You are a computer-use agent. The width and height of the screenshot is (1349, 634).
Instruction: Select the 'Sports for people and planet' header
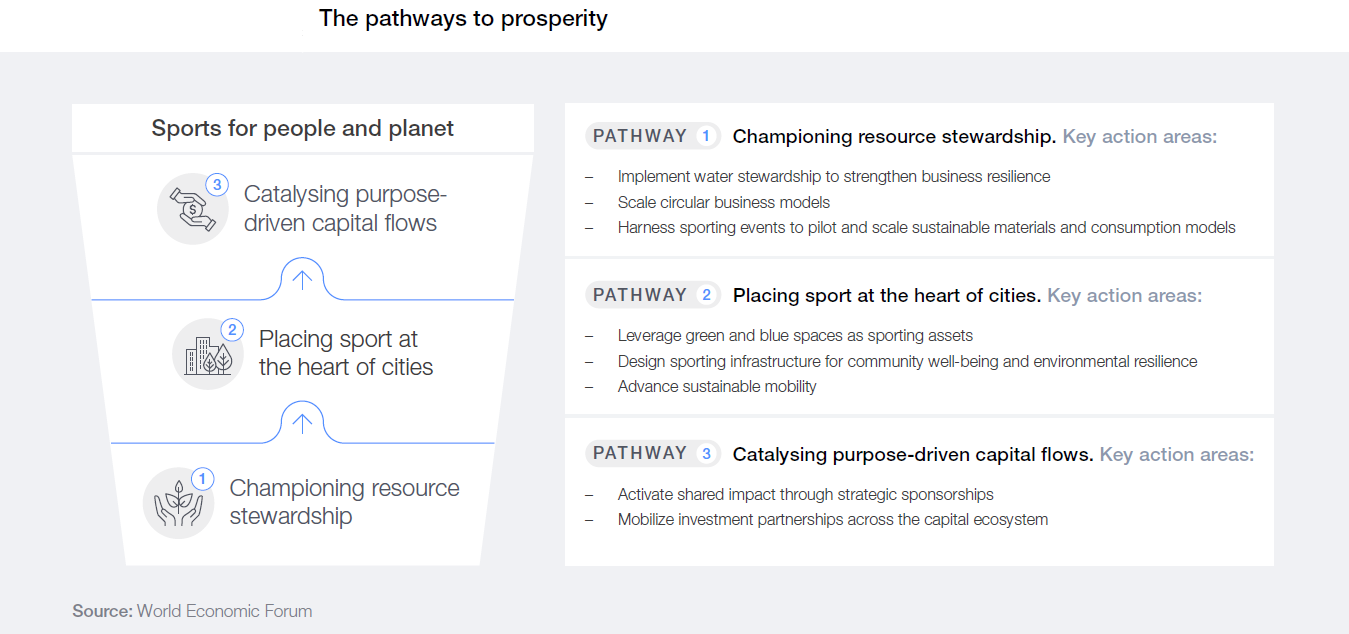click(303, 128)
